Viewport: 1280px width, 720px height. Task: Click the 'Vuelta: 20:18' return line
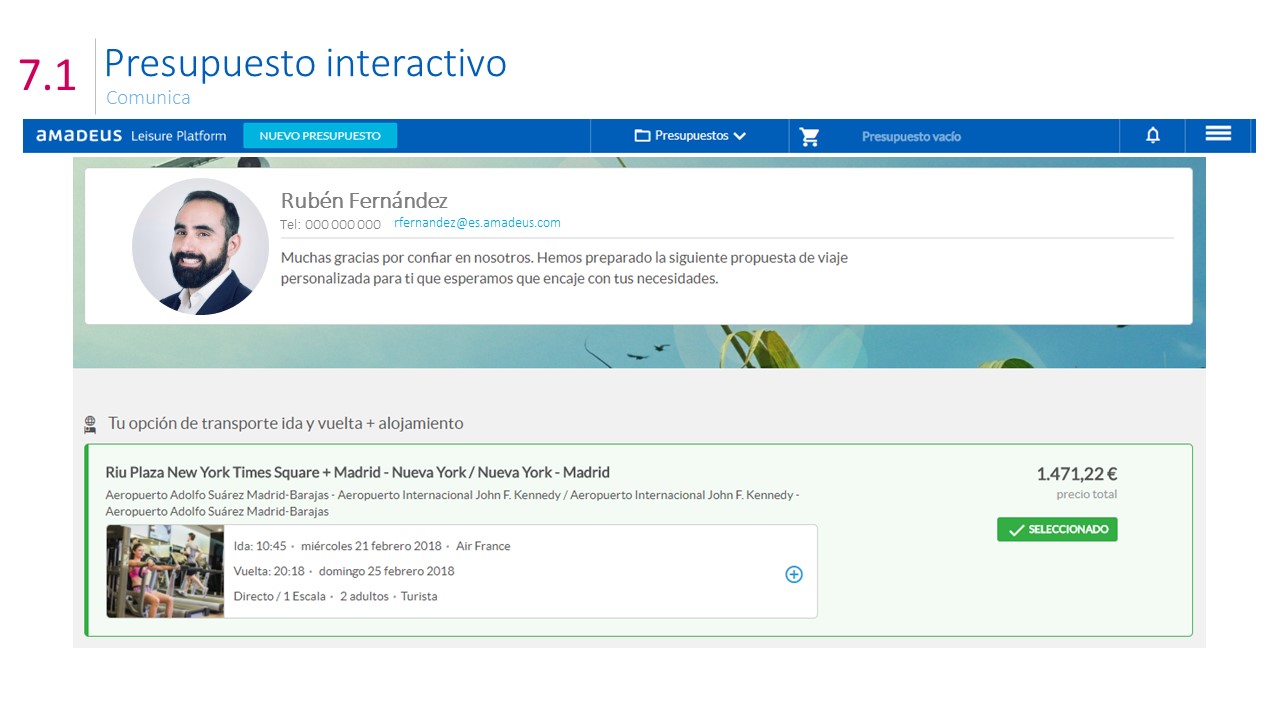(x=344, y=571)
